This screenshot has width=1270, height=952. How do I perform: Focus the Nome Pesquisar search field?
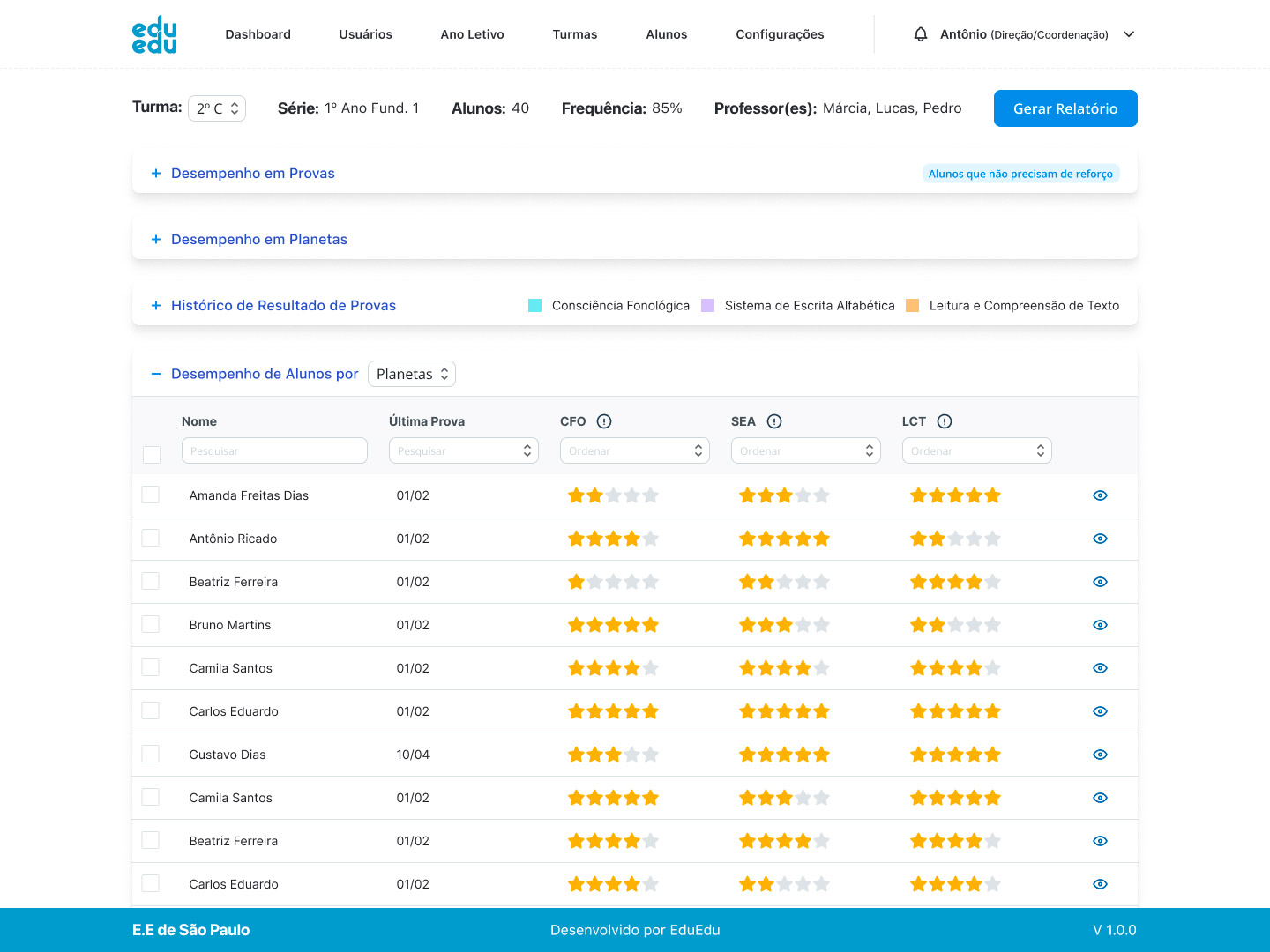274,450
